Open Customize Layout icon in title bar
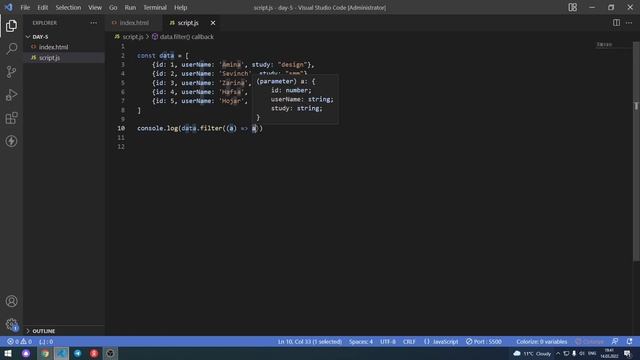 pos(573,7)
